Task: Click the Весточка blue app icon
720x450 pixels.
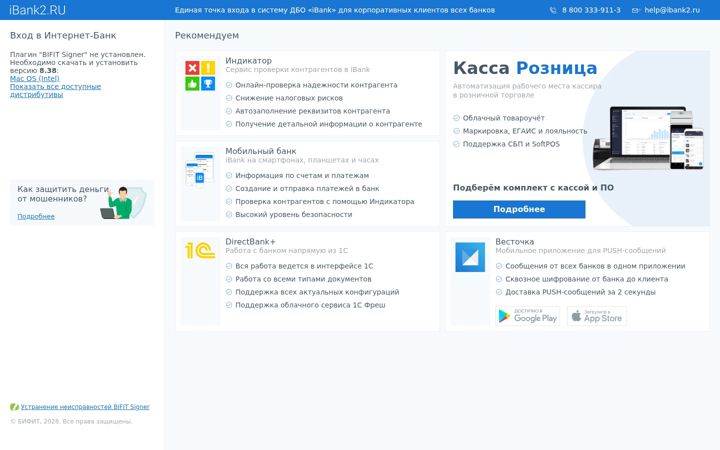Action: point(470,257)
